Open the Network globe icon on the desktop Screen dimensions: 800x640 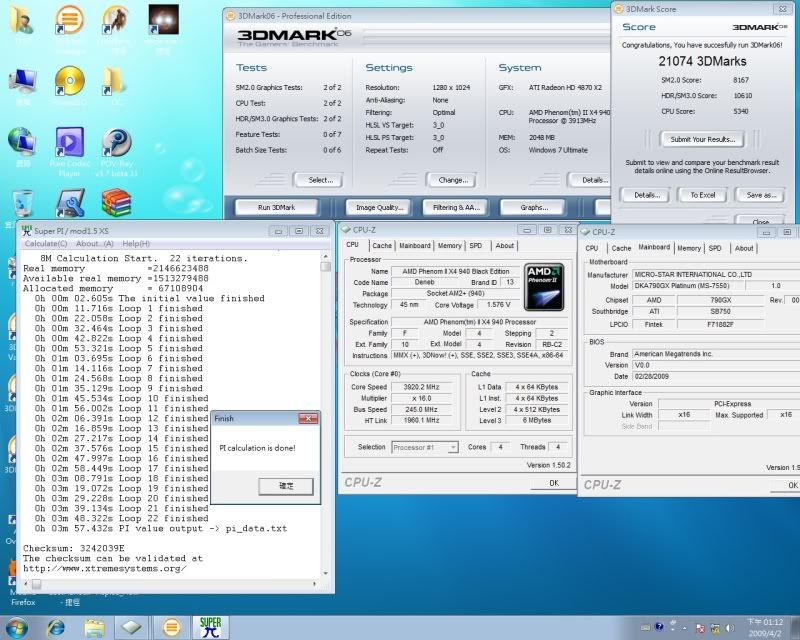[x=21, y=141]
